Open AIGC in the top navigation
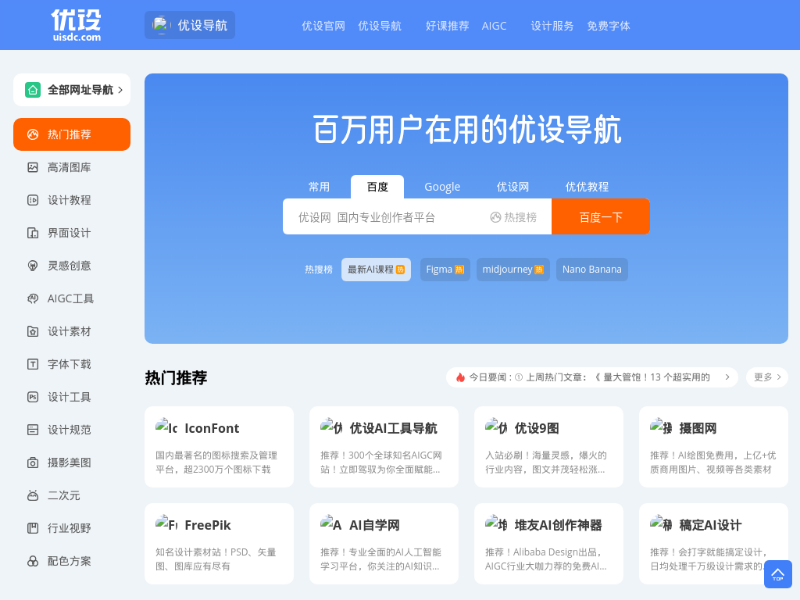This screenshot has height=600, width=800. (494, 26)
